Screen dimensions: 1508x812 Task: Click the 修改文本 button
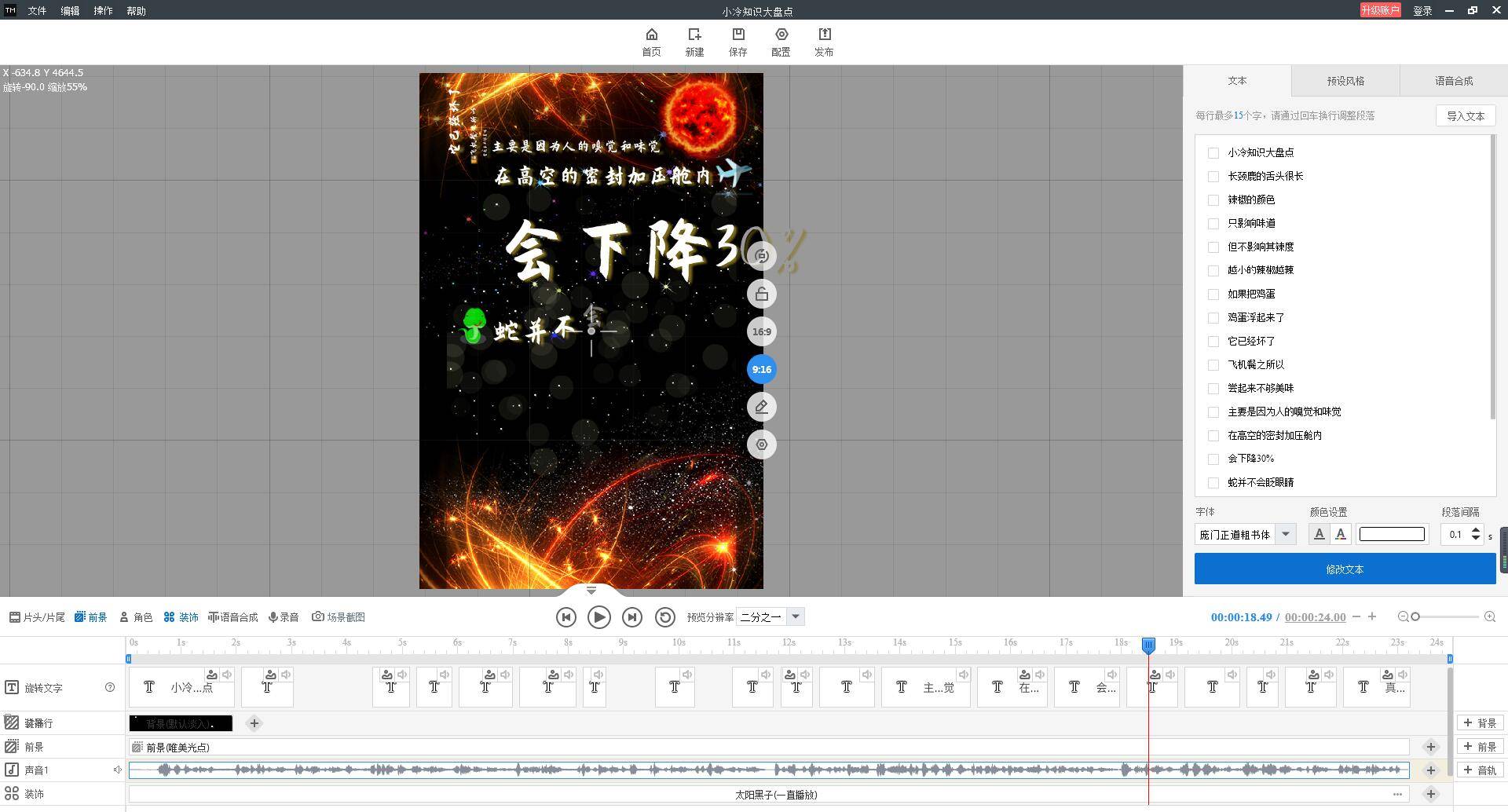(x=1345, y=569)
